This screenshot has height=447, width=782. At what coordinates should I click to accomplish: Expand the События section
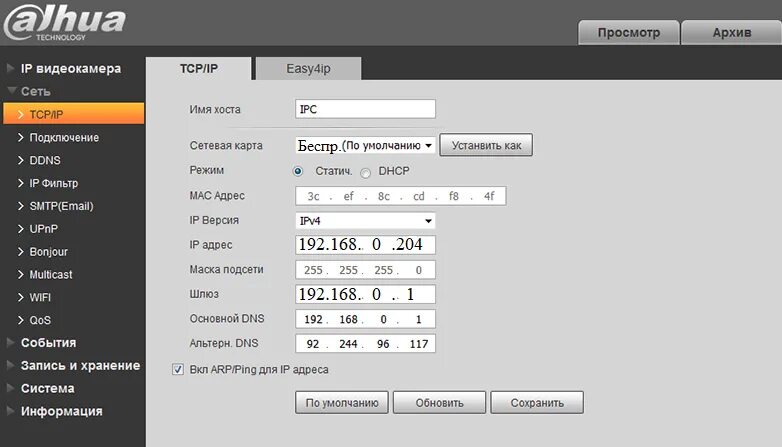(x=48, y=343)
